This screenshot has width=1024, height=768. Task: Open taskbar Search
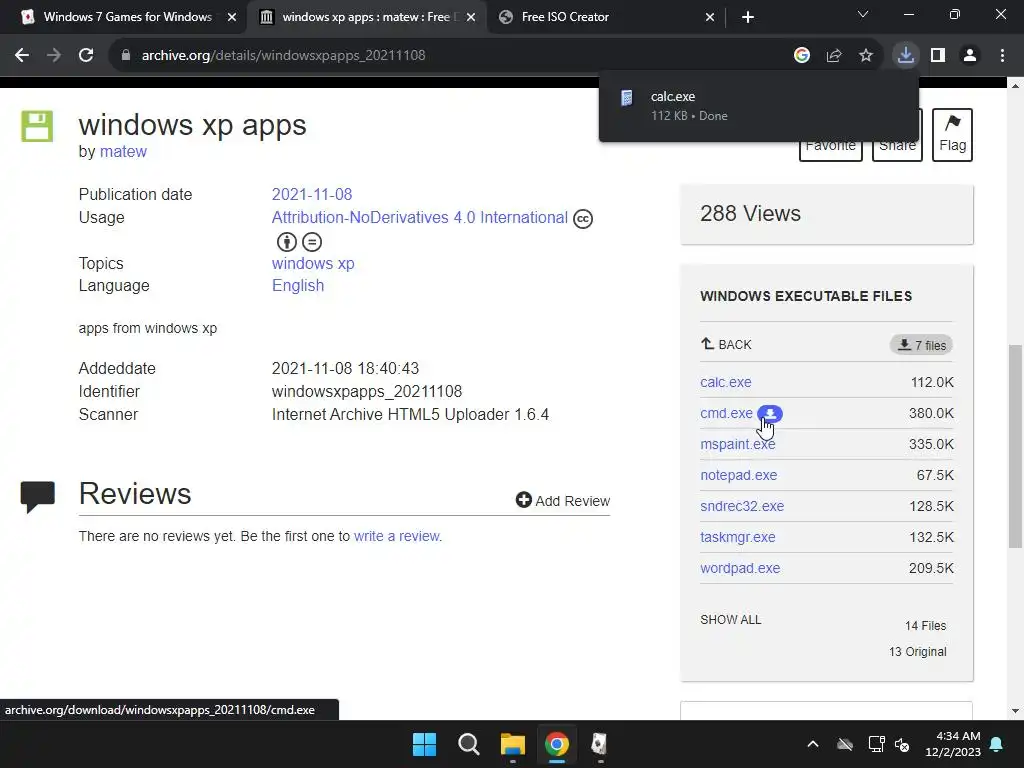pyautogui.click(x=468, y=744)
